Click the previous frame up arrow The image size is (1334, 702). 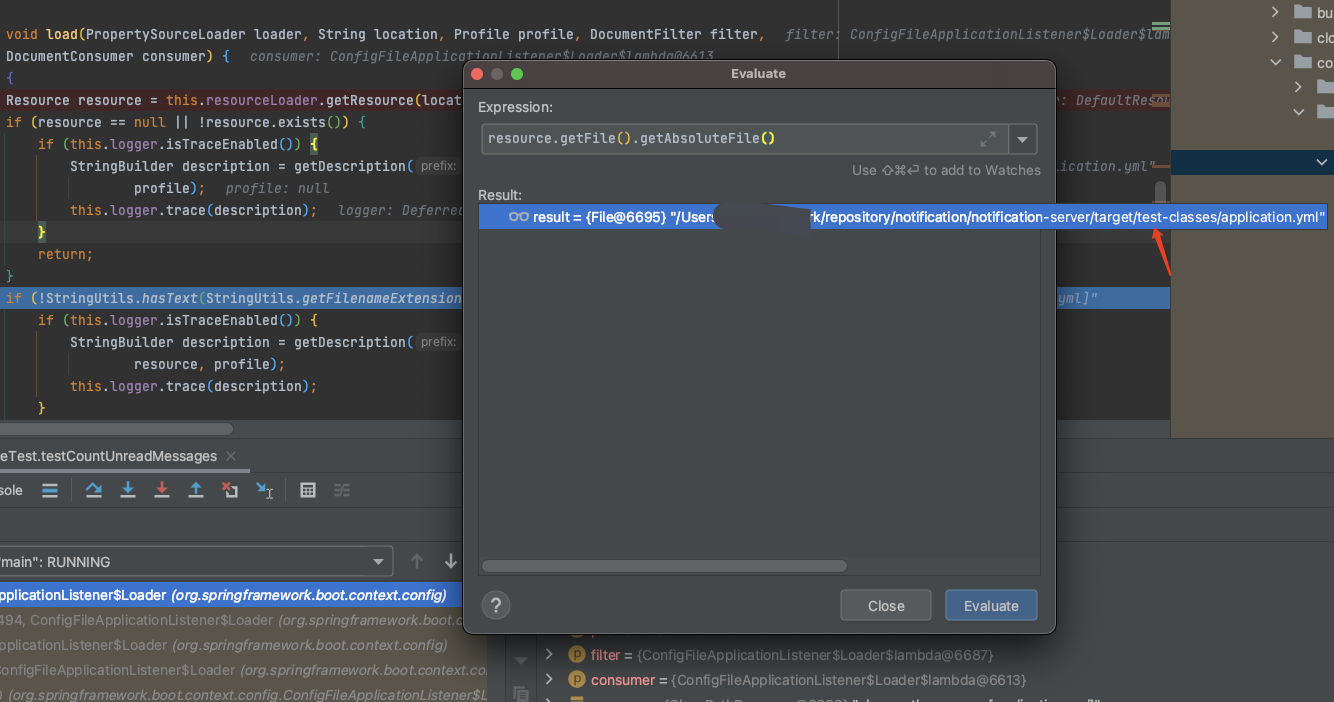click(x=417, y=562)
